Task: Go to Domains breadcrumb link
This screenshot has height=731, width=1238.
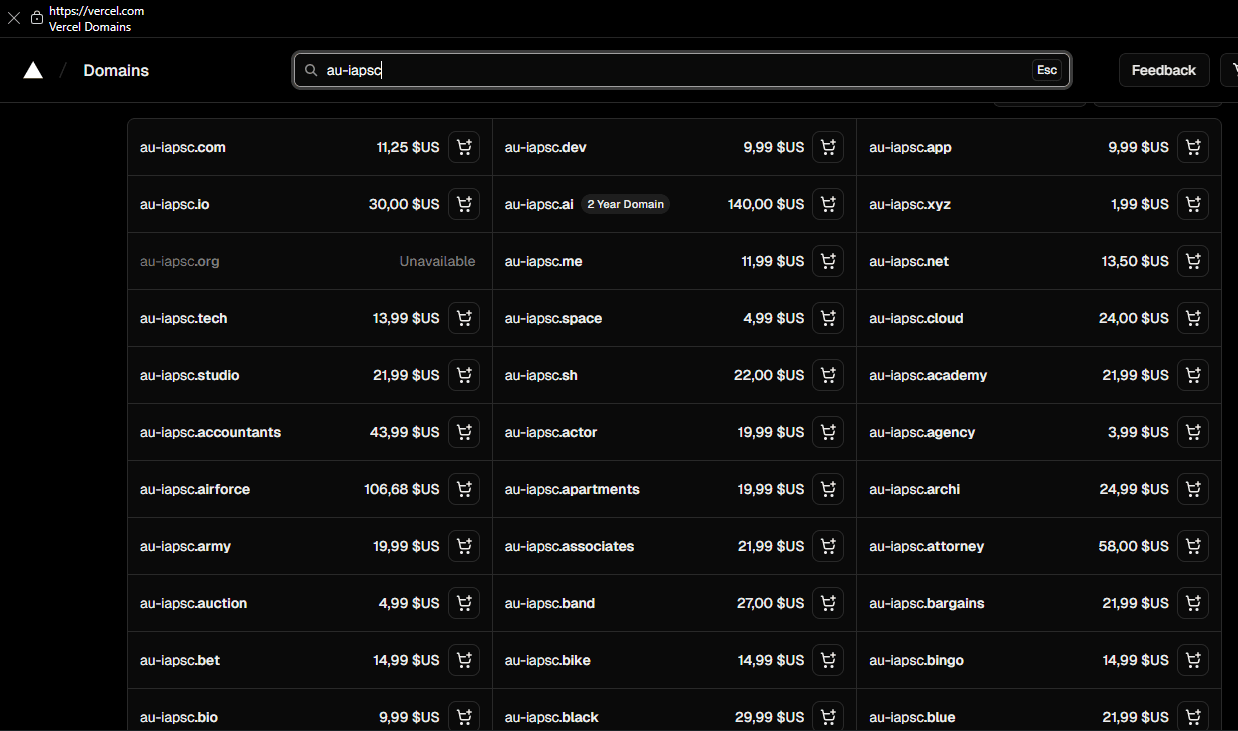Action: click(x=116, y=71)
